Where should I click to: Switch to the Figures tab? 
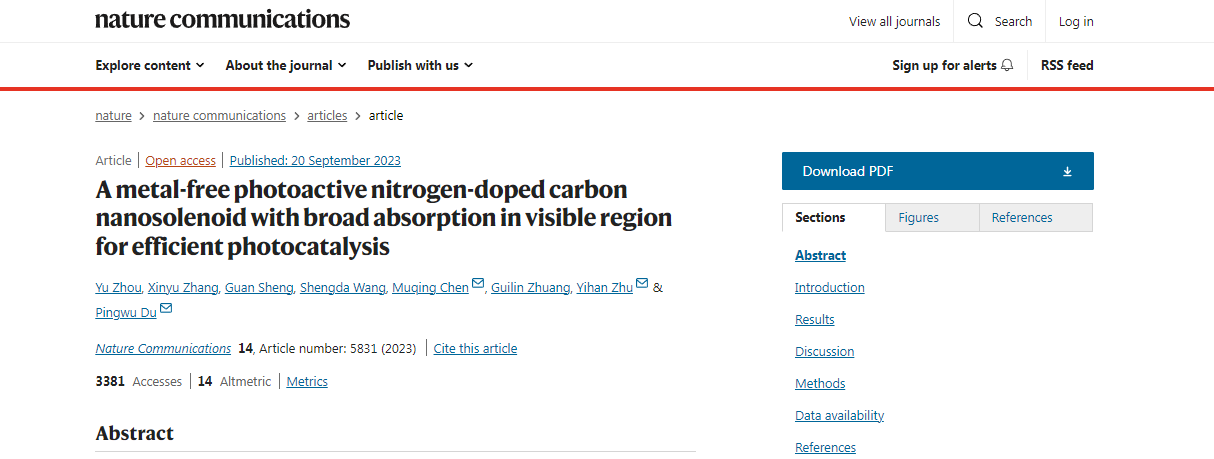point(918,217)
